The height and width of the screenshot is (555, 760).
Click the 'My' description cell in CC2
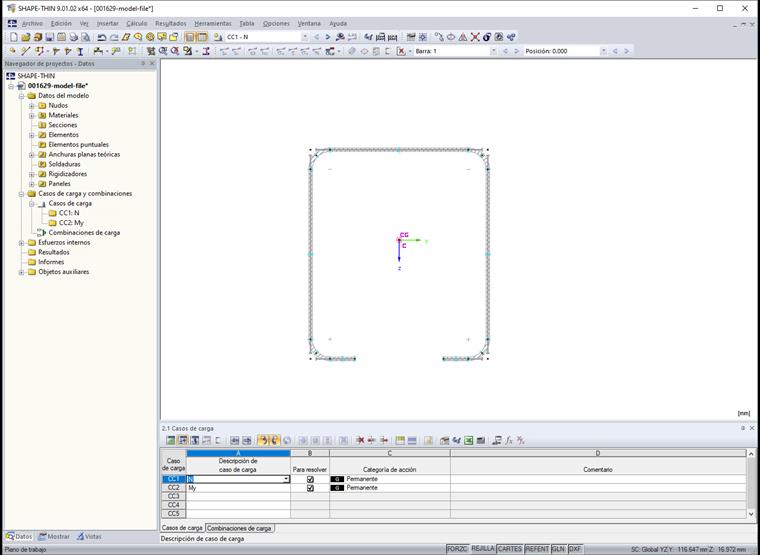238,488
